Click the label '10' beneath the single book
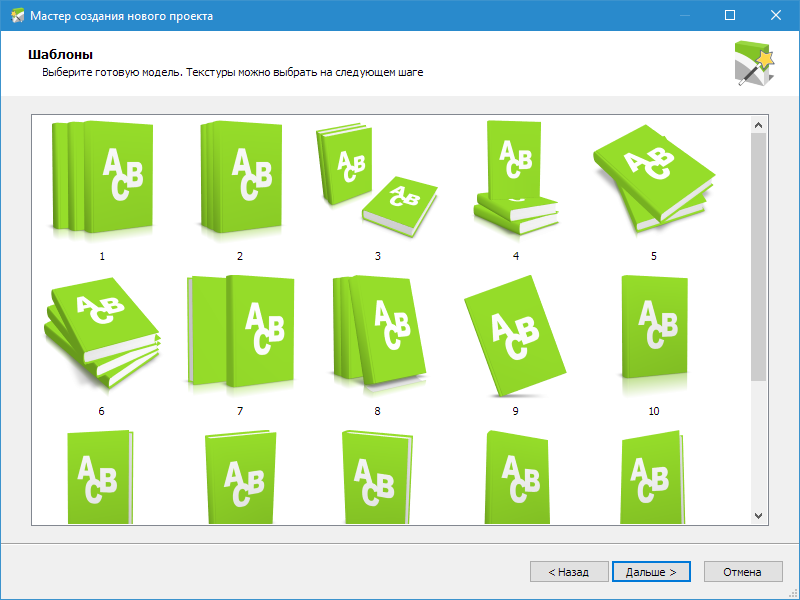Screen dimensions: 800x600 tap(654, 411)
